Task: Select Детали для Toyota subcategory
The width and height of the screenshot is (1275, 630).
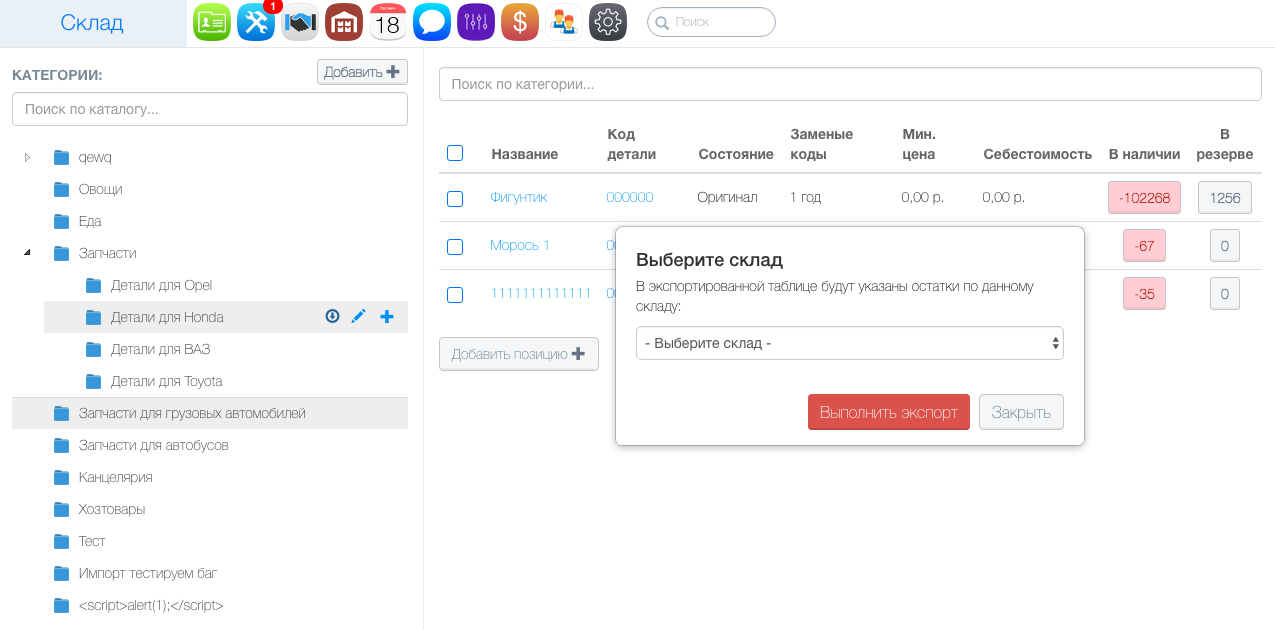Action: (167, 381)
